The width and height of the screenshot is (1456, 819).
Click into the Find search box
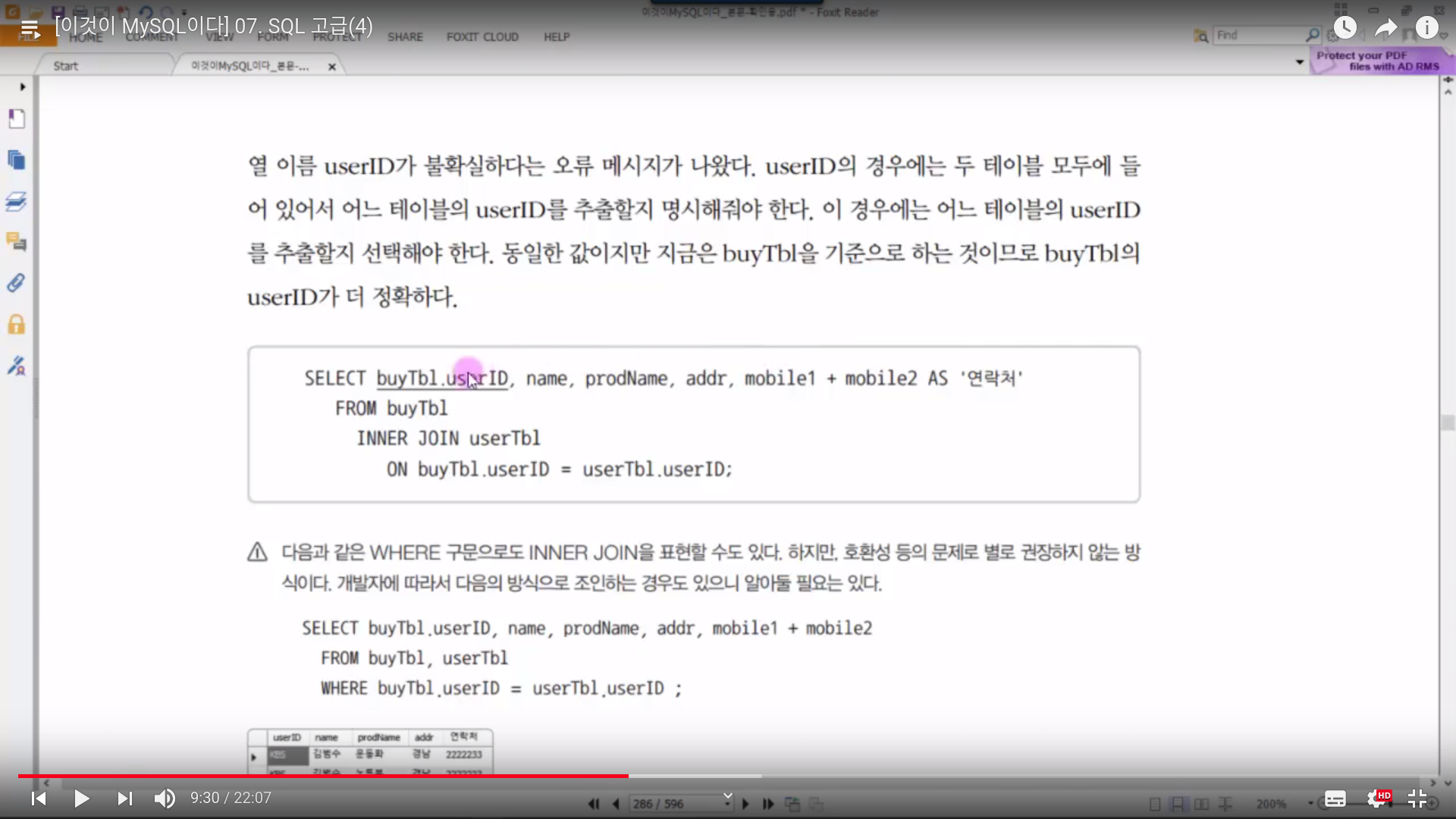point(1259,35)
